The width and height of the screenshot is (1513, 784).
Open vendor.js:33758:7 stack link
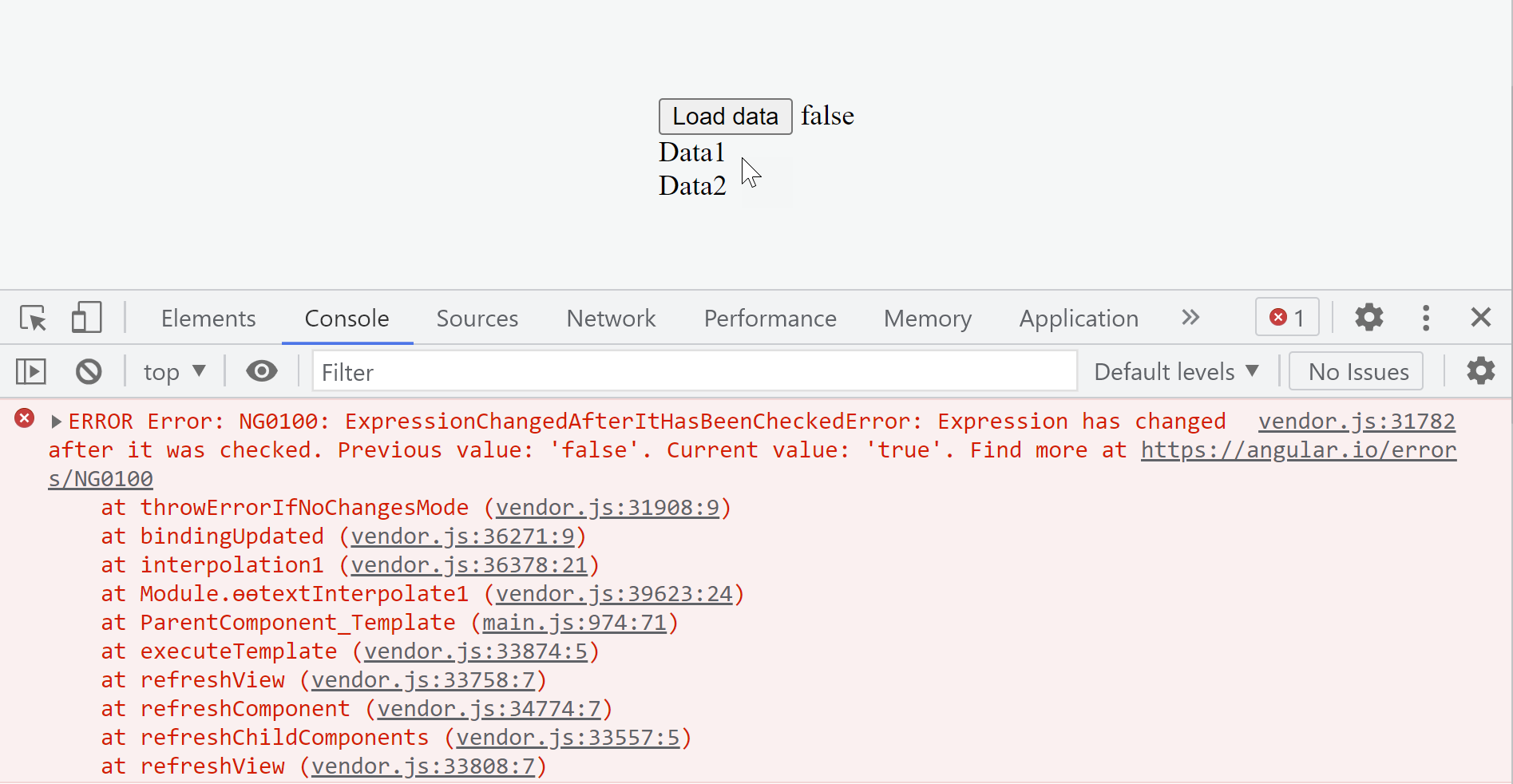click(x=423, y=680)
